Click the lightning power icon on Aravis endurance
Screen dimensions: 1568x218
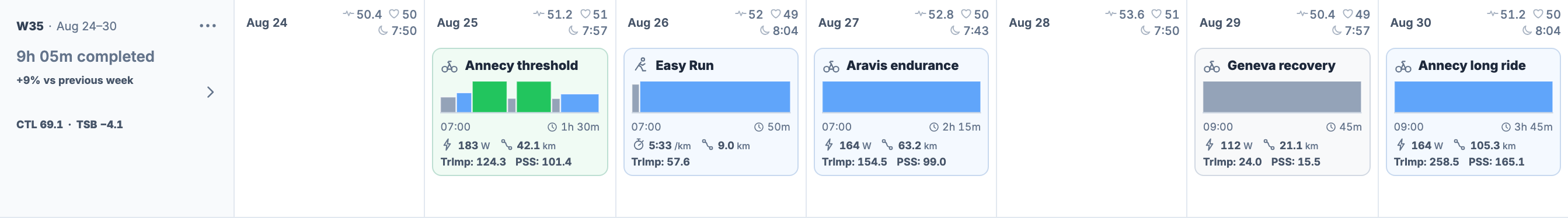[x=828, y=145]
